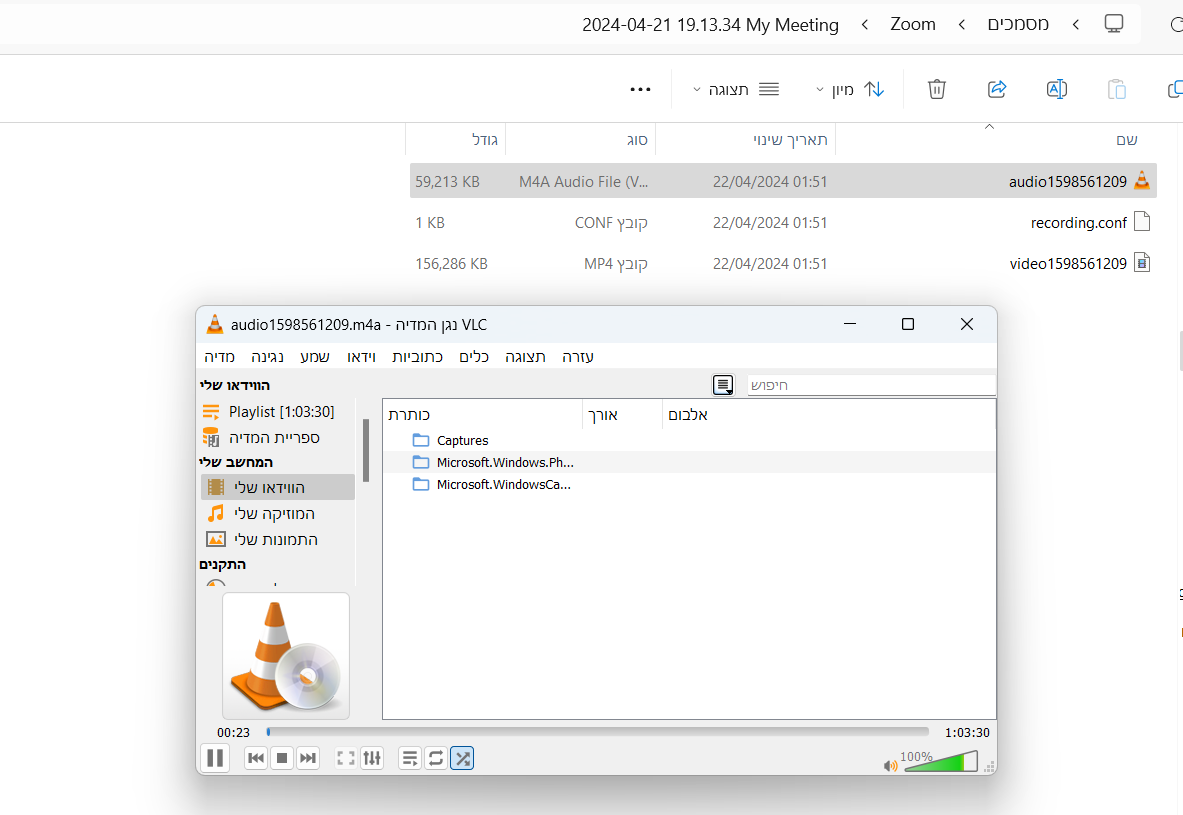Image resolution: width=1183 pixels, height=815 pixels.
Task: Open extended settings equalizer icon
Action: (372, 758)
